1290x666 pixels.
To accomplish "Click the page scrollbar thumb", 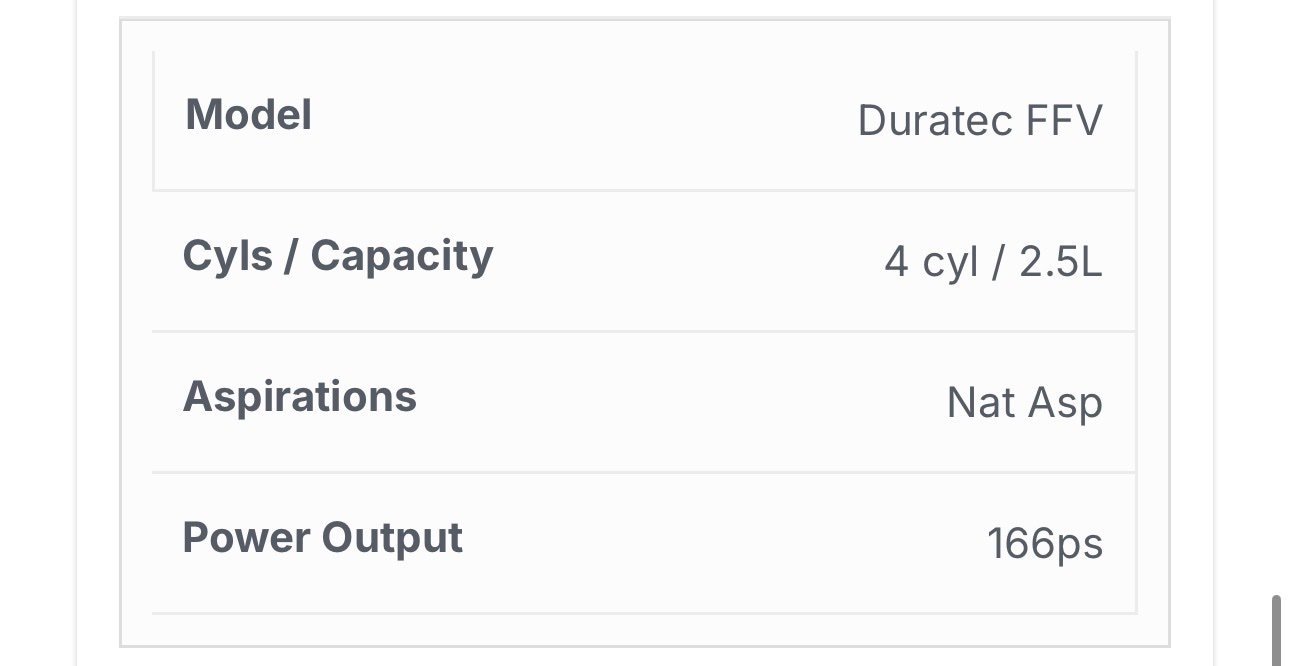I will click(1277, 630).
